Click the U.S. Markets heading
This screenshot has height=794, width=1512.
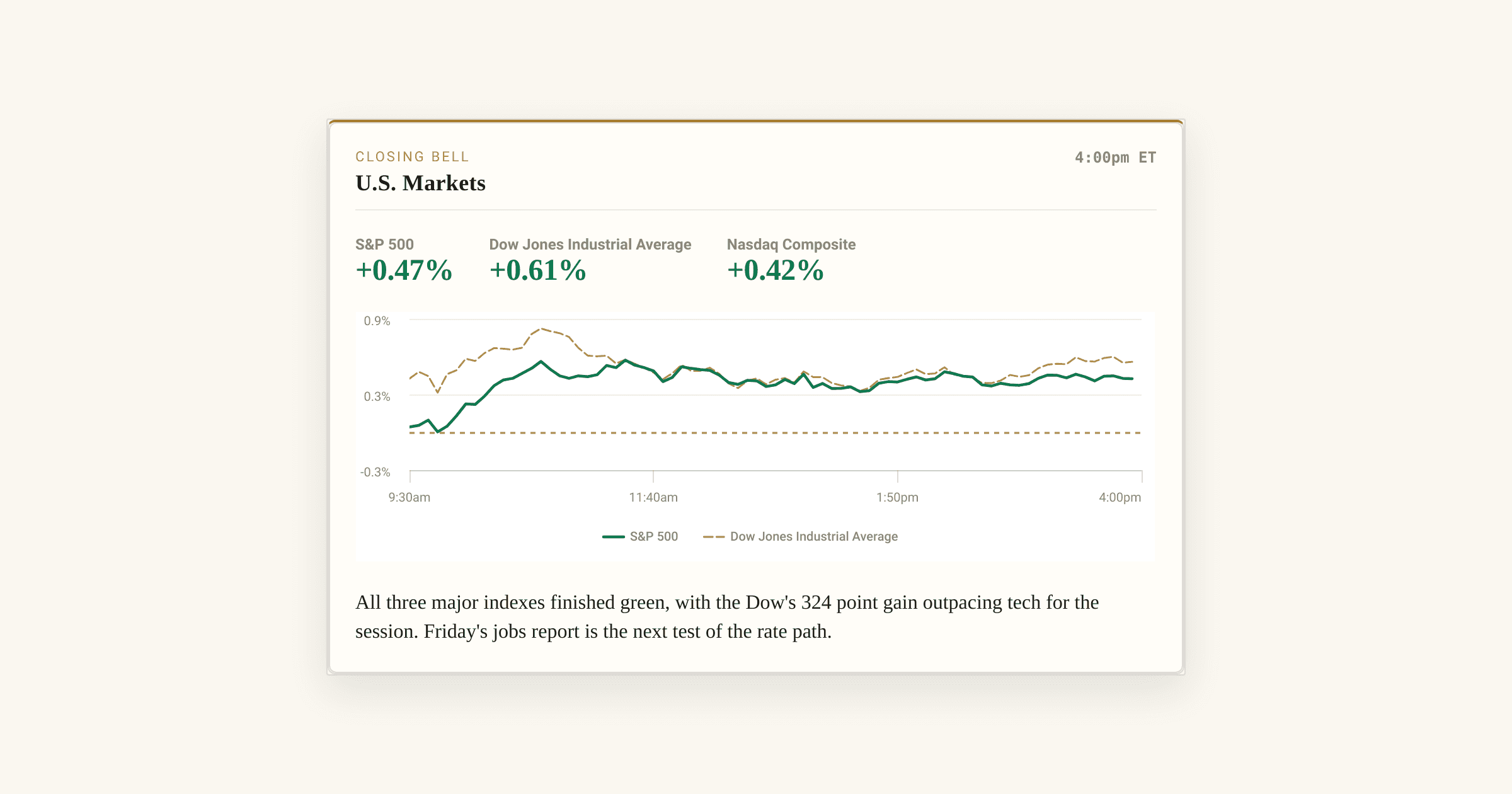point(420,183)
